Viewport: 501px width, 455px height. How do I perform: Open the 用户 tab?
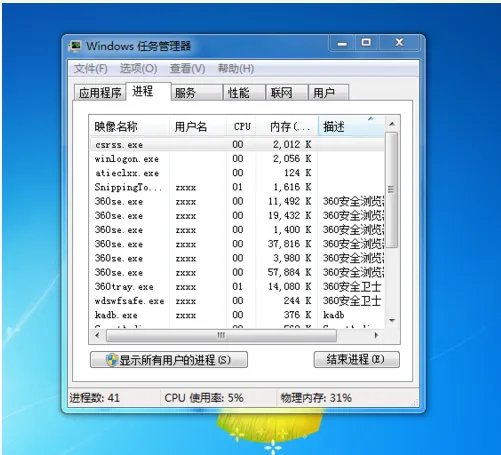coord(328,92)
